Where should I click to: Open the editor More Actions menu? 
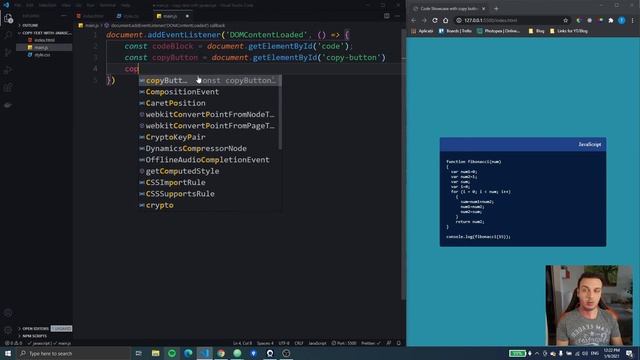[397, 16]
